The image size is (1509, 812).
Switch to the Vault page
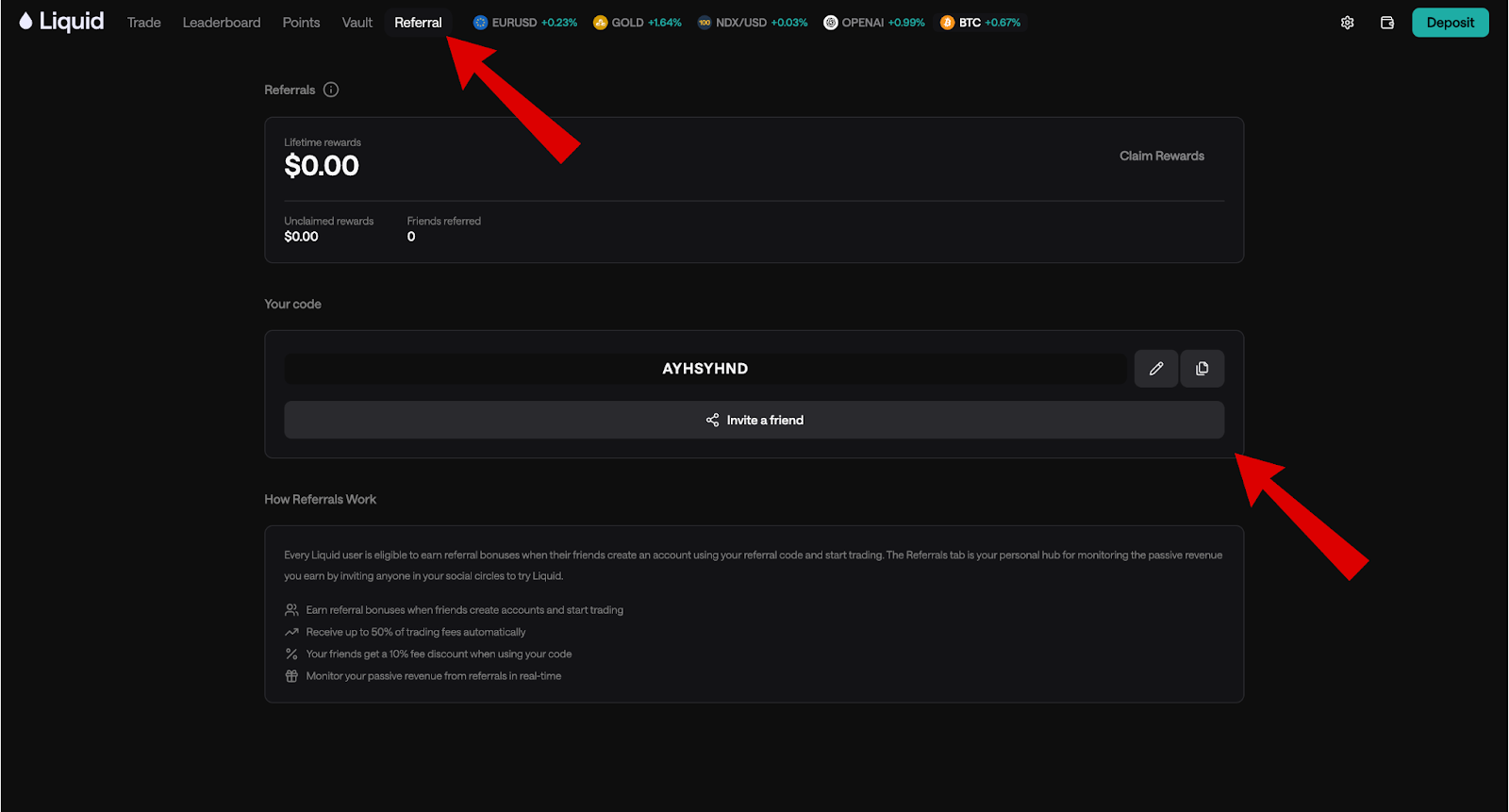[357, 23]
